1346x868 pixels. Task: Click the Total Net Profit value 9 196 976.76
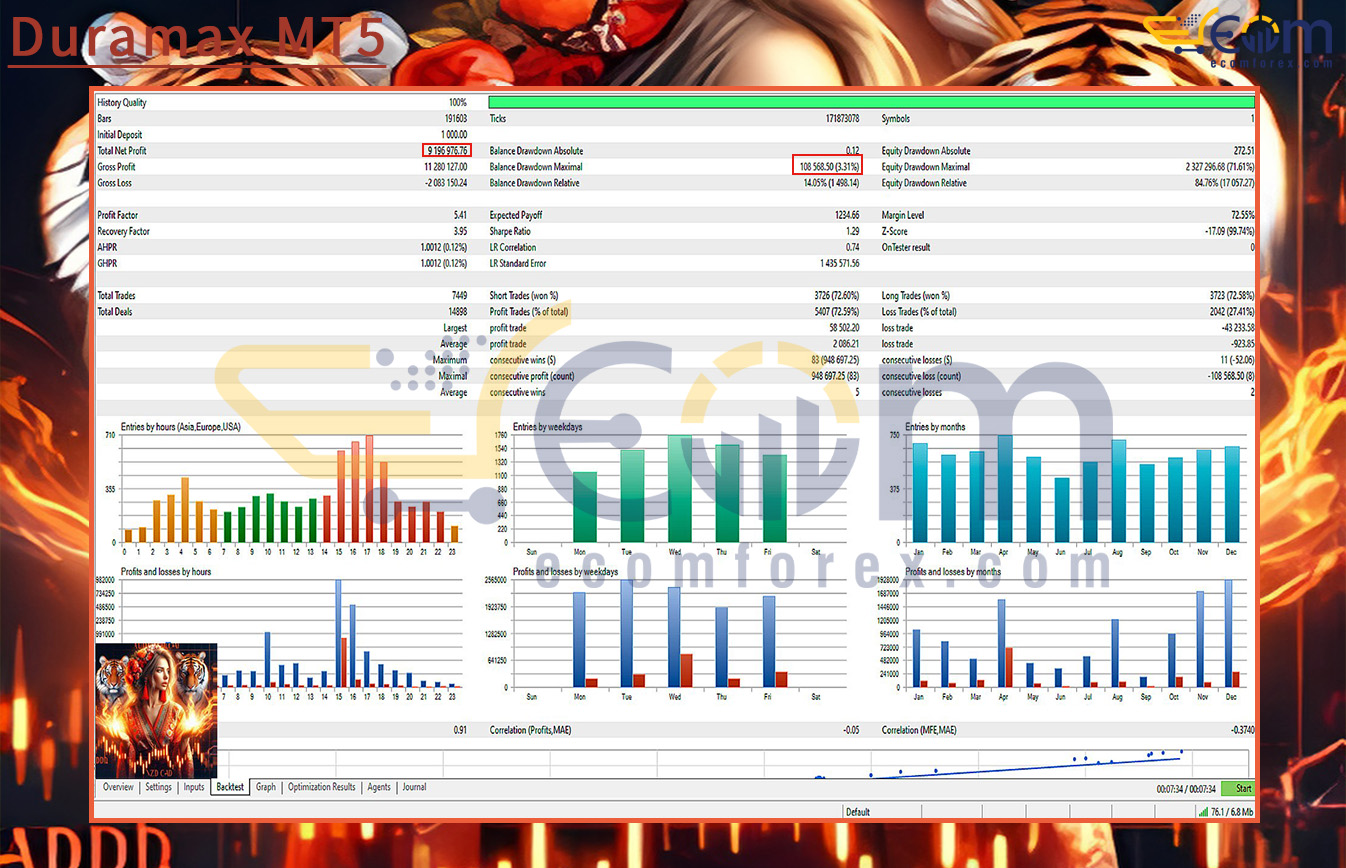pos(445,151)
